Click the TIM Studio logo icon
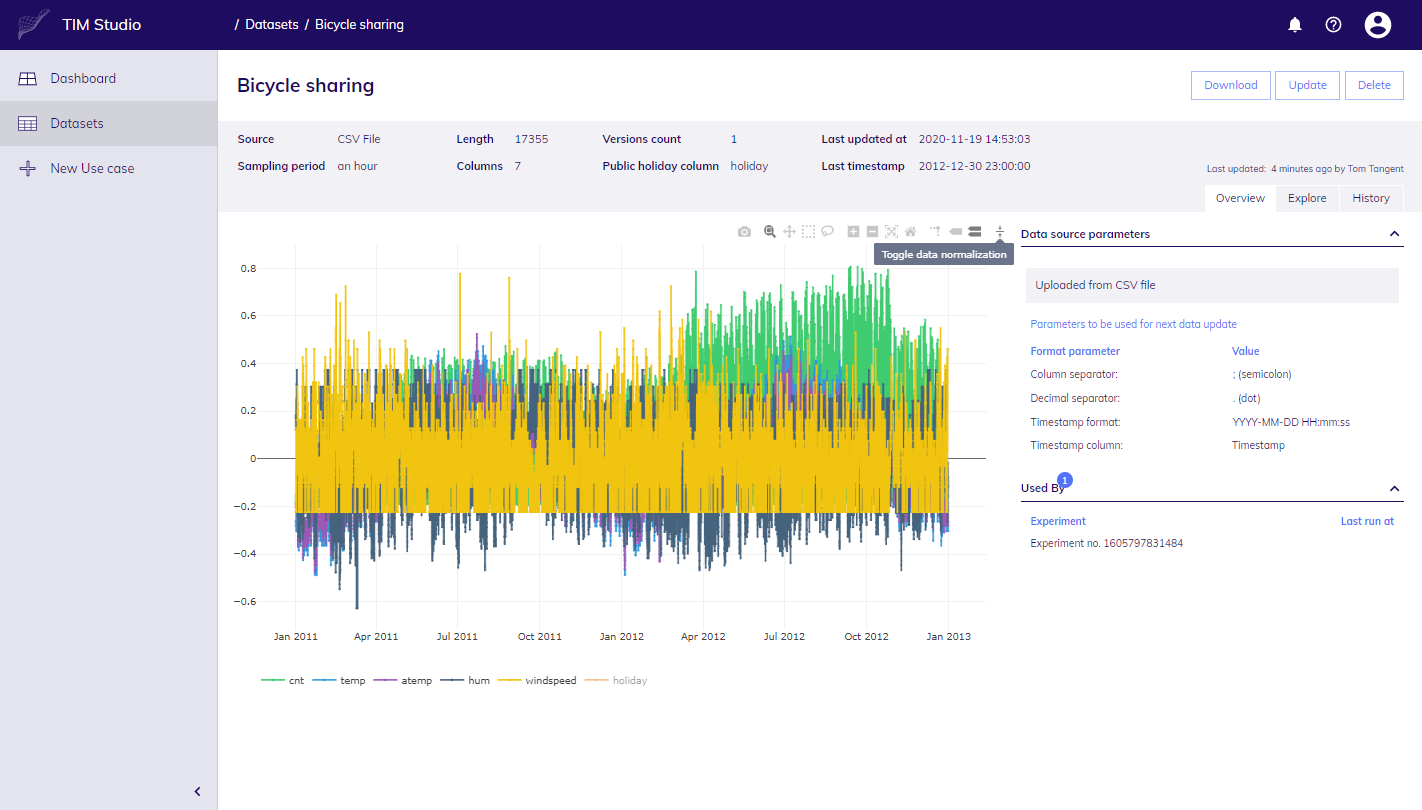Image resolution: width=1422 pixels, height=810 pixels. (x=33, y=25)
